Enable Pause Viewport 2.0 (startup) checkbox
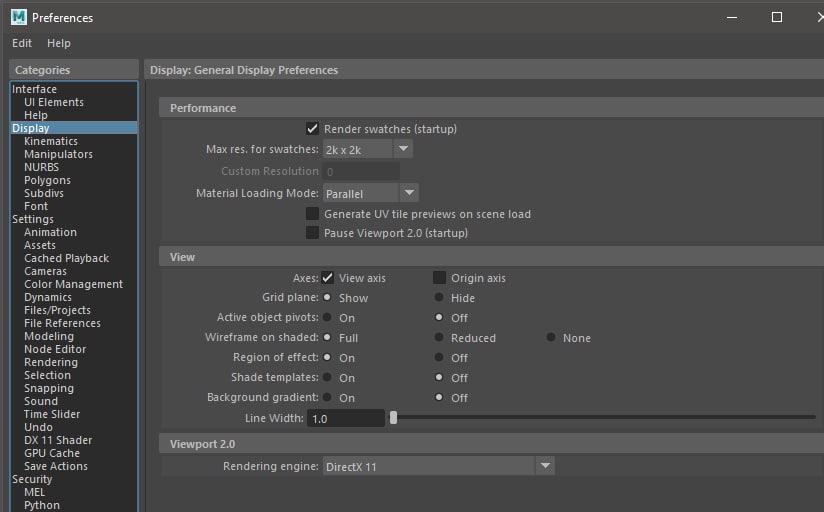This screenshot has height=512, width=824. (x=312, y=232)
